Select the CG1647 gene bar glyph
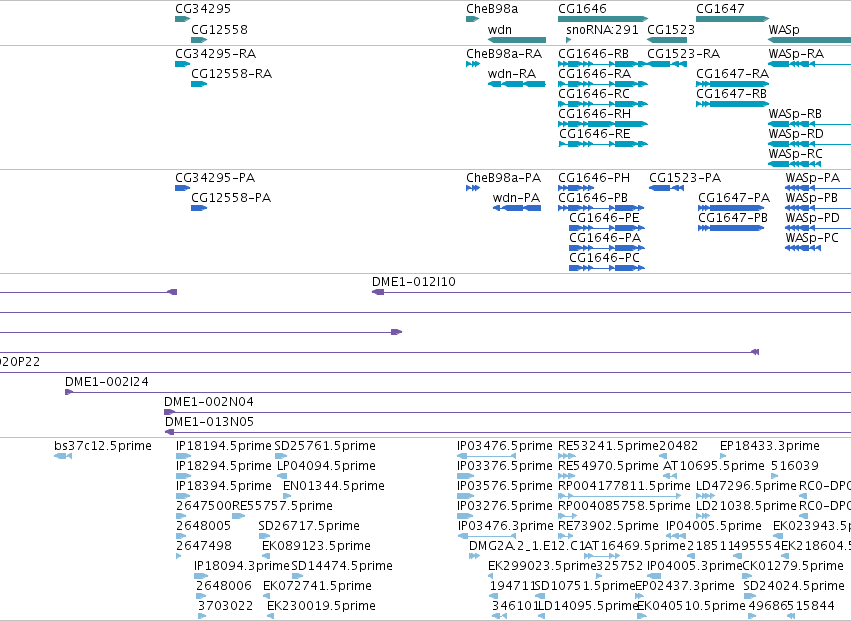851x621 pixels. click(733, 19)
